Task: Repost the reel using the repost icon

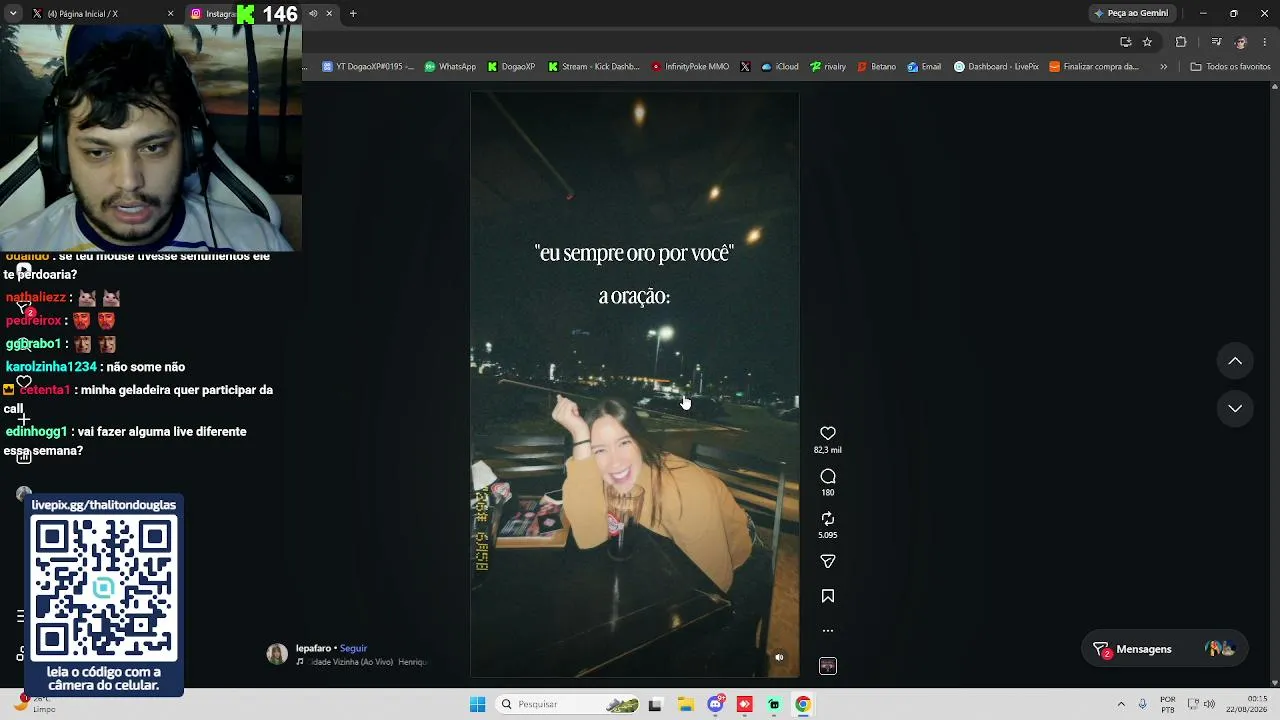Action: pos(828,519)
